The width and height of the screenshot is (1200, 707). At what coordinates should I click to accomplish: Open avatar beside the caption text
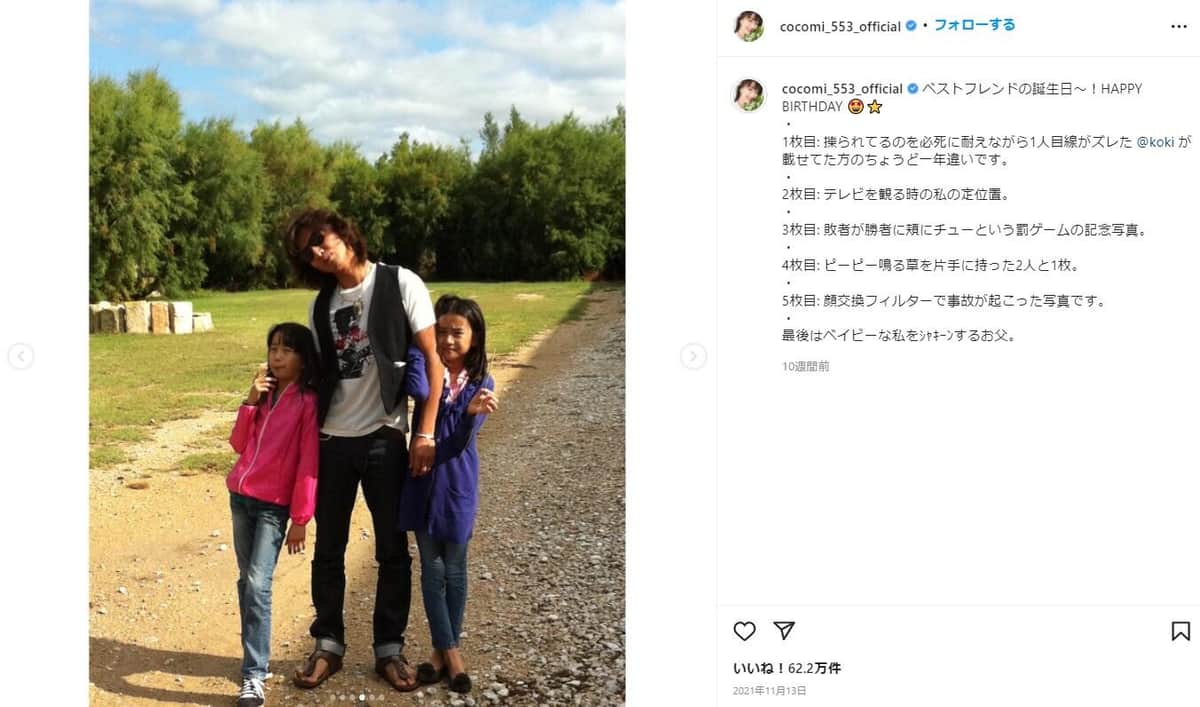[x=749, y=95]
